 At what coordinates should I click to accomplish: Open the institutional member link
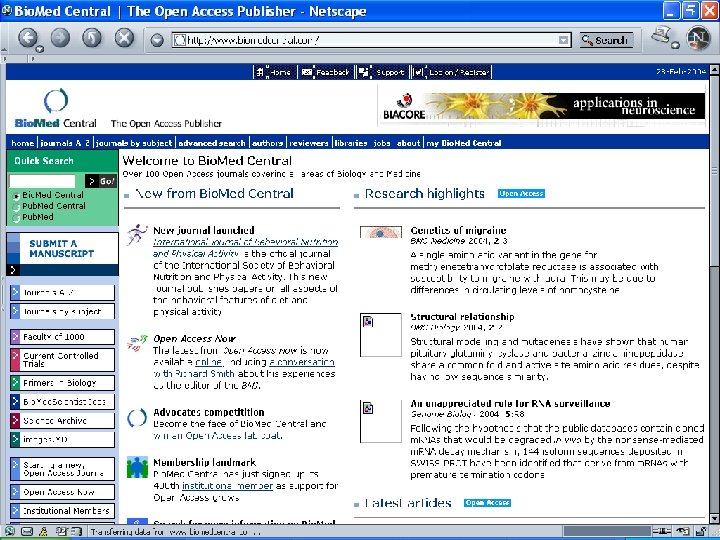click(x=227, y=486)
